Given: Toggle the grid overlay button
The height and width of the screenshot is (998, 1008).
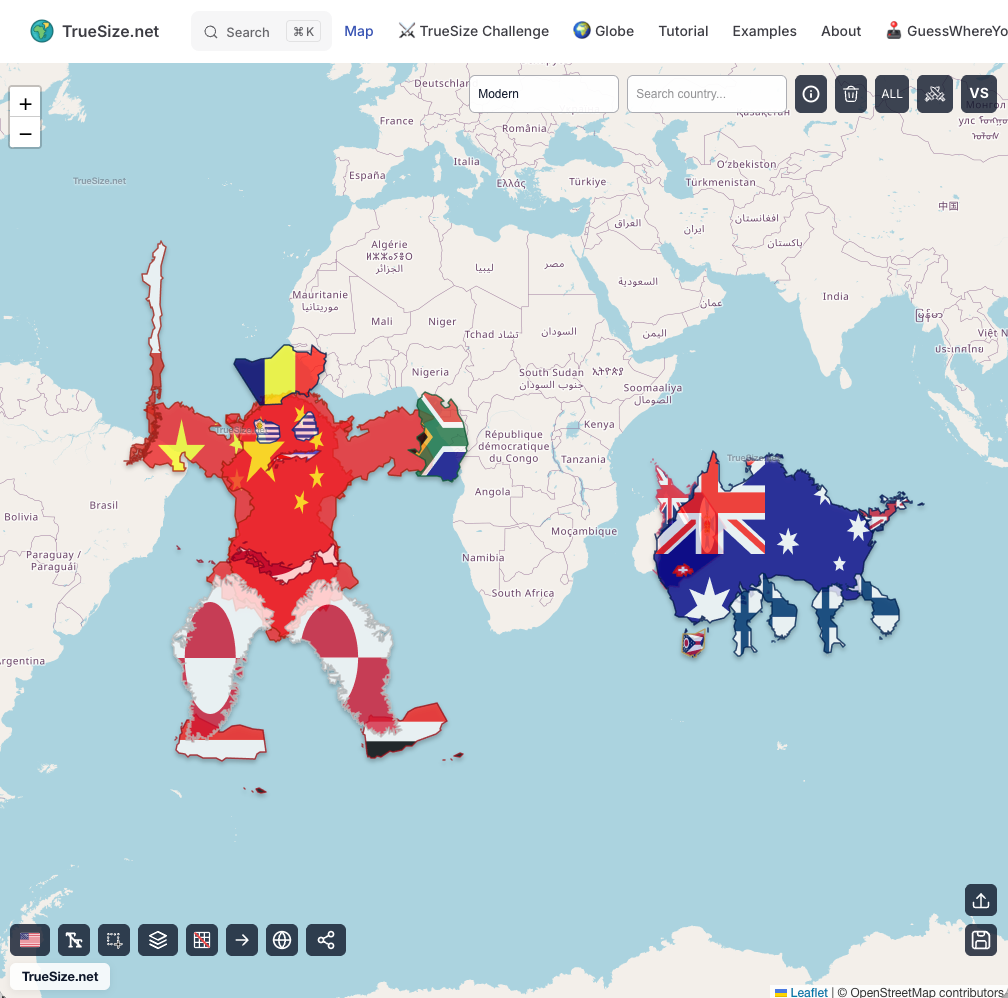Looking at the screenshot, I should [202, 940].
